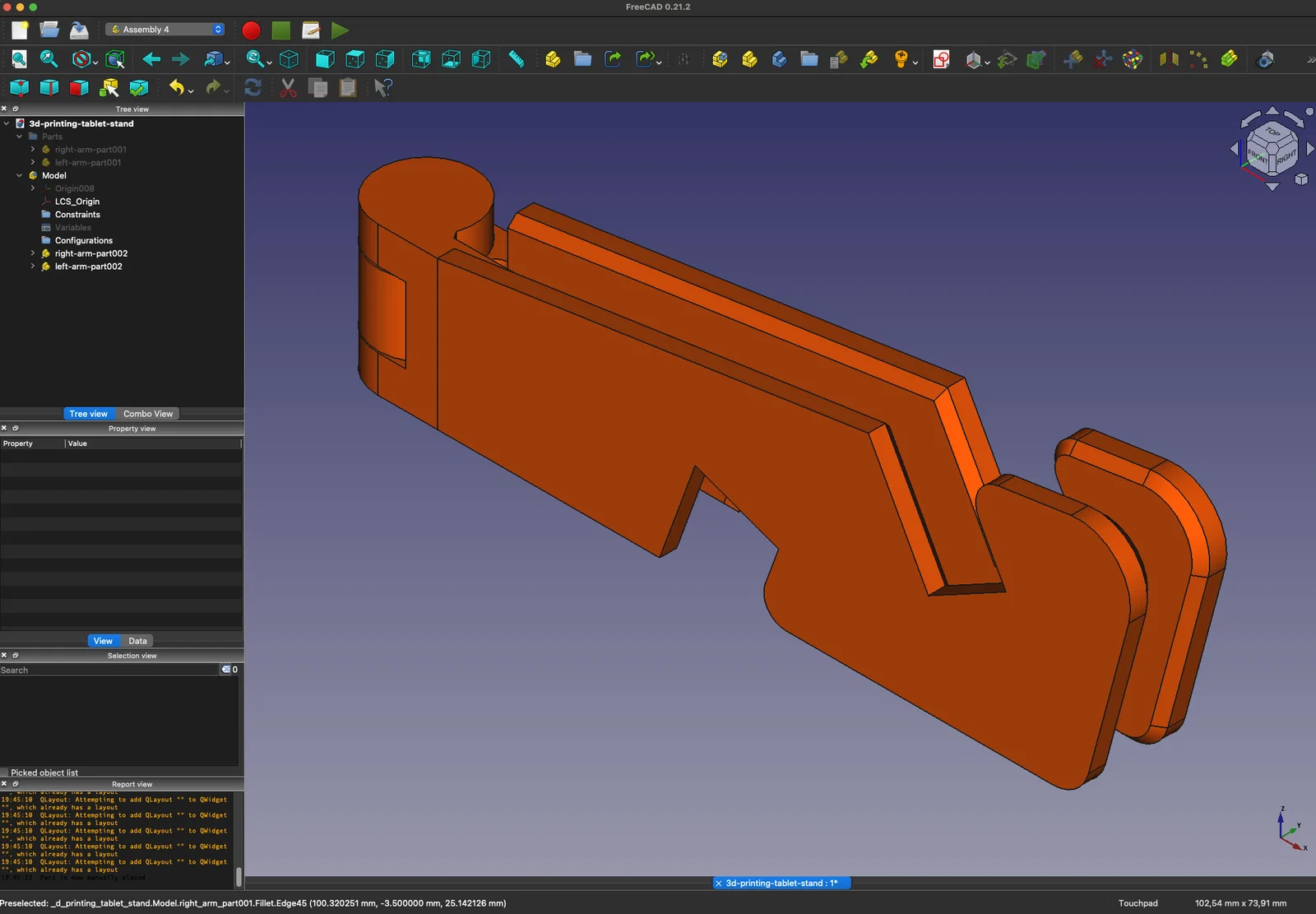Select the Constraints folder in tree
Screen dimensions: 1316x914
(x=77, y=215)
